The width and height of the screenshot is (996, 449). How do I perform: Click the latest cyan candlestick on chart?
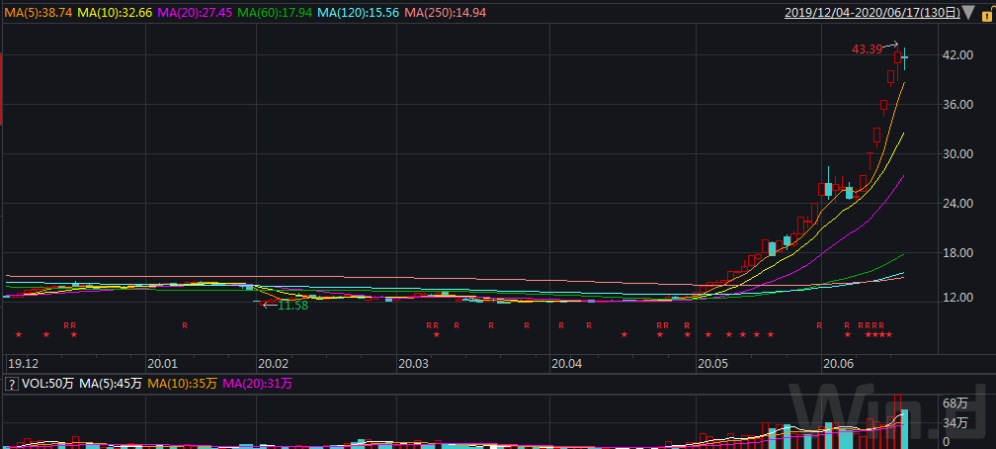coord(905,58)
